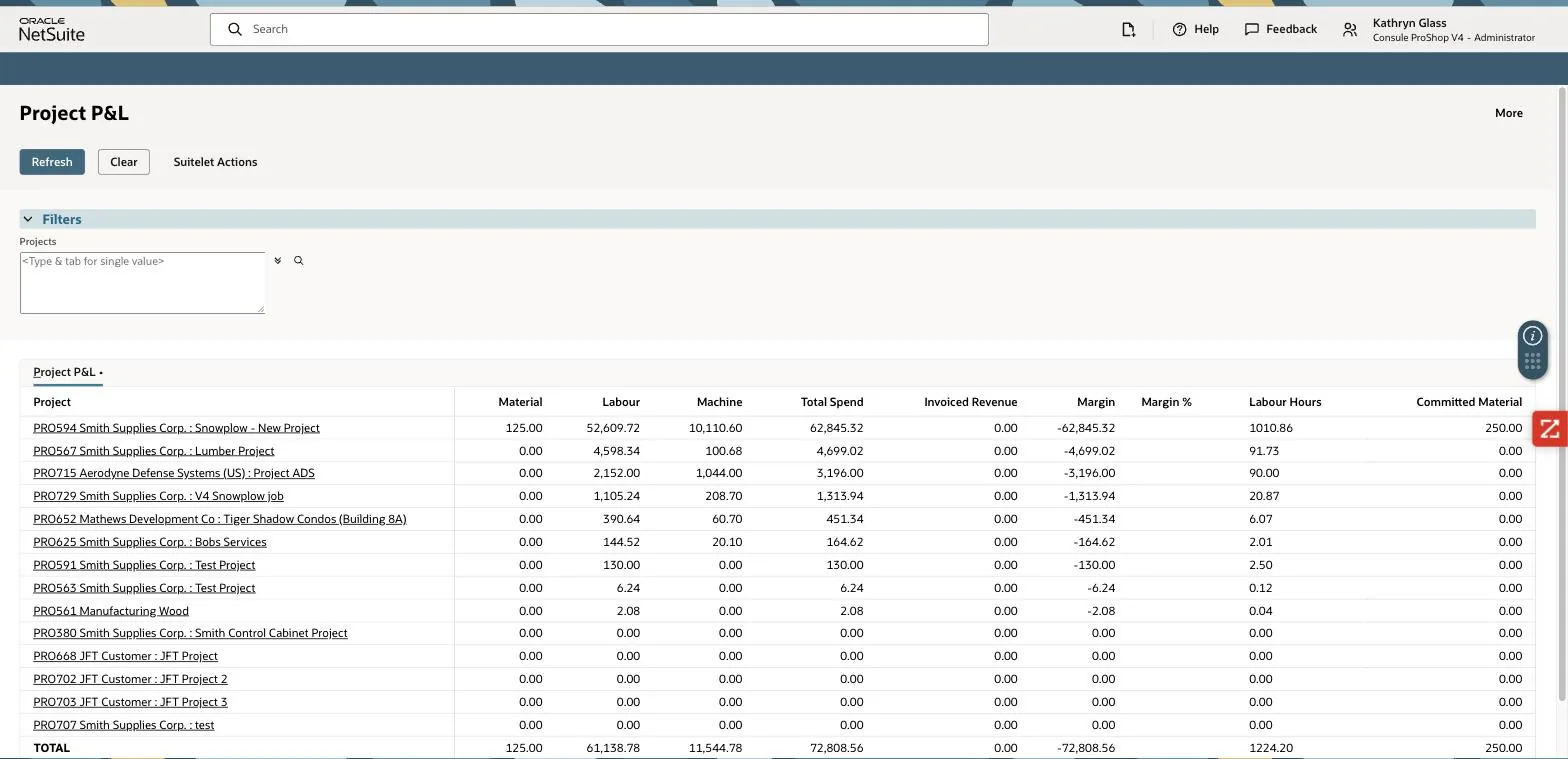Click the Feedback speech bubble icon
The width and height of the screenshot is (1568, 759).
pyautogui.click(x=1251, y=29)
